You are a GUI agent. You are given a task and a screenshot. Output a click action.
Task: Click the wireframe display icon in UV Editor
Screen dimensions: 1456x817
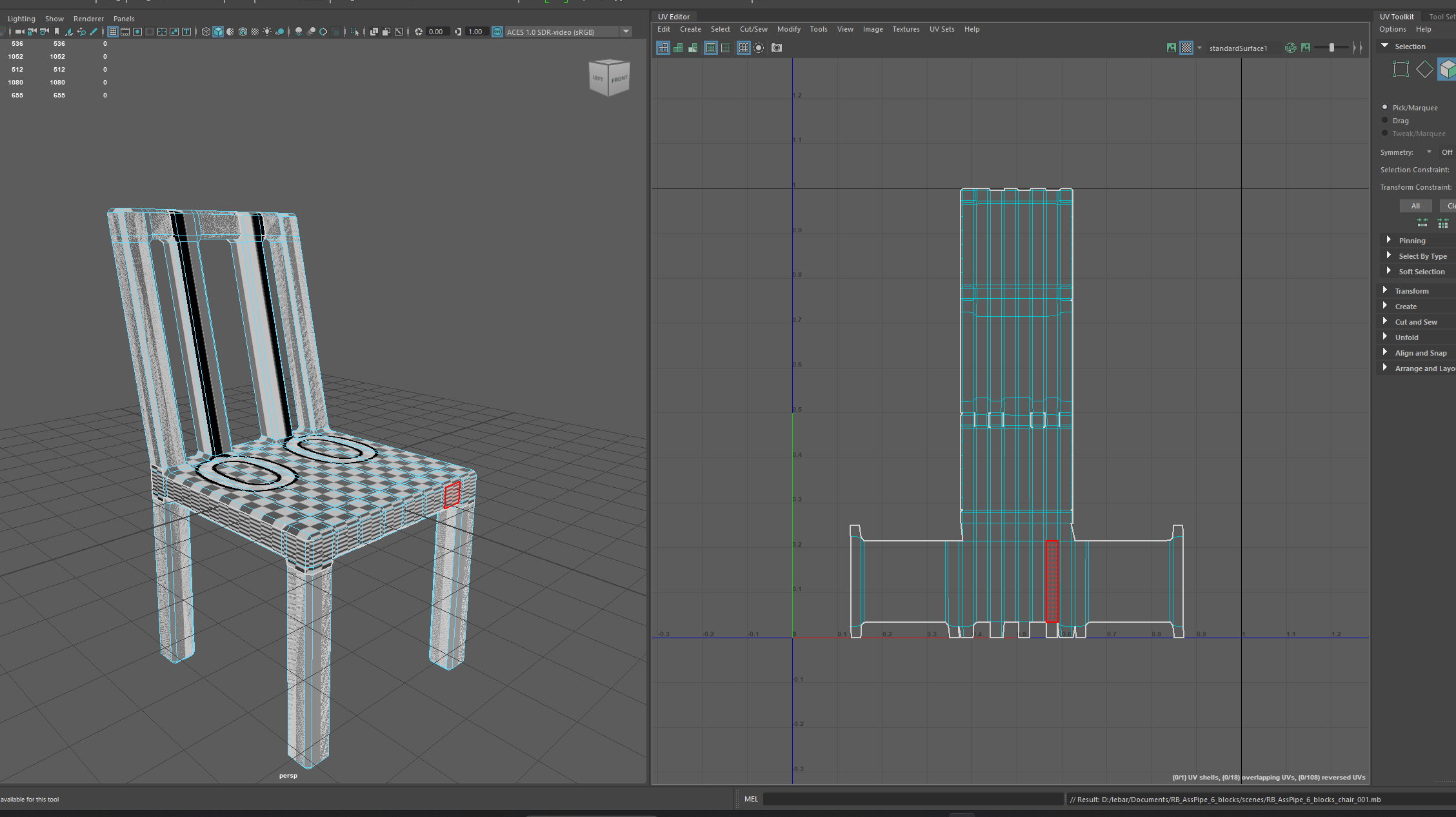663,48
